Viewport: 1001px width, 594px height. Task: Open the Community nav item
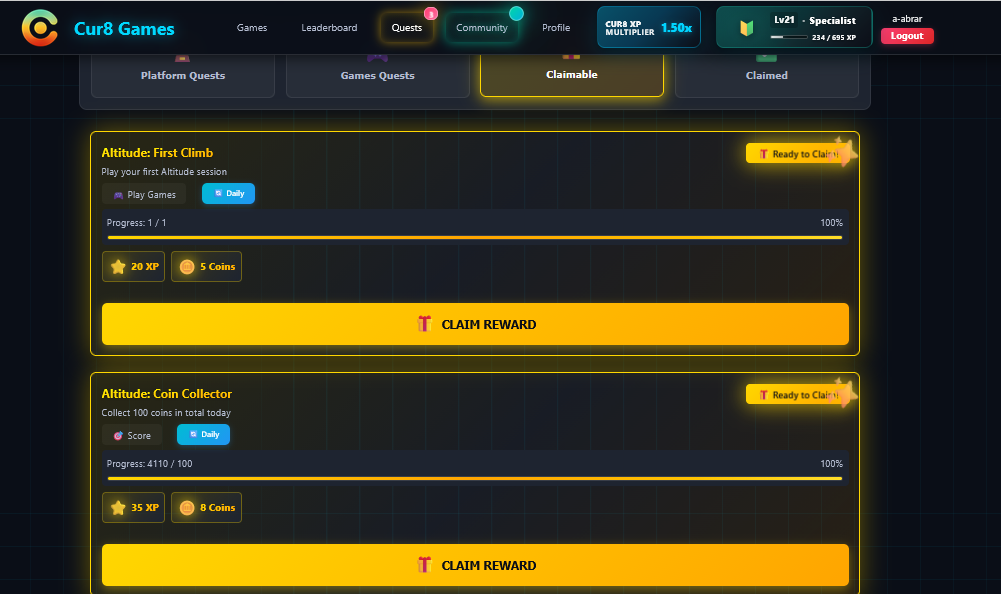[481, 27]
